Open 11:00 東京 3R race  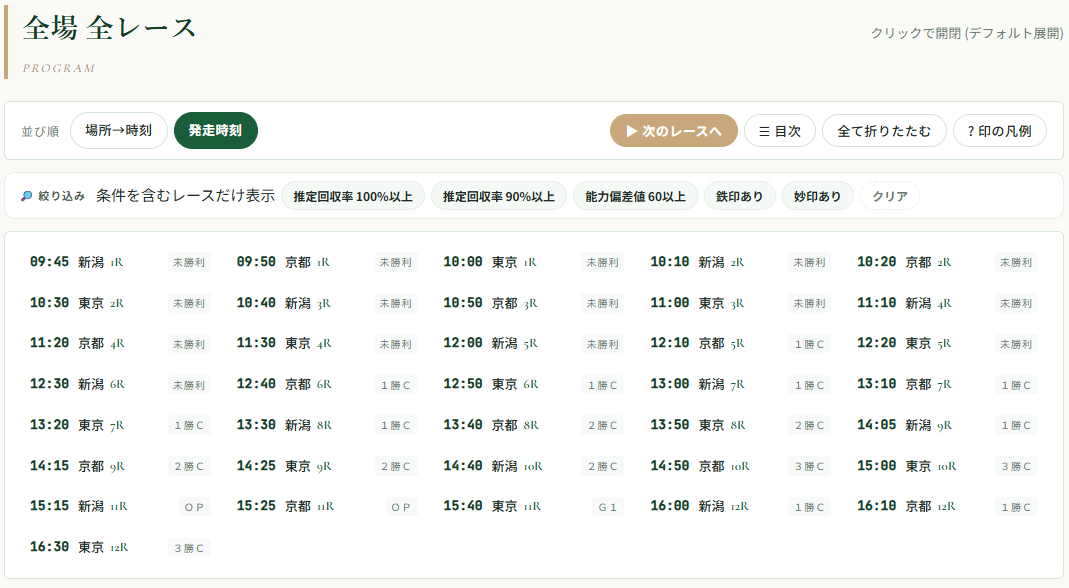pyautogui.click(x=740, y=303)
